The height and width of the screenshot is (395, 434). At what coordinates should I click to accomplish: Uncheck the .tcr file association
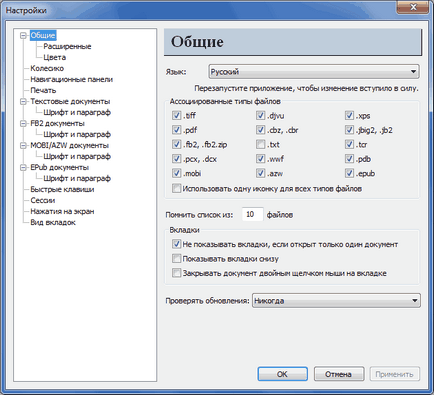[349, 144]
